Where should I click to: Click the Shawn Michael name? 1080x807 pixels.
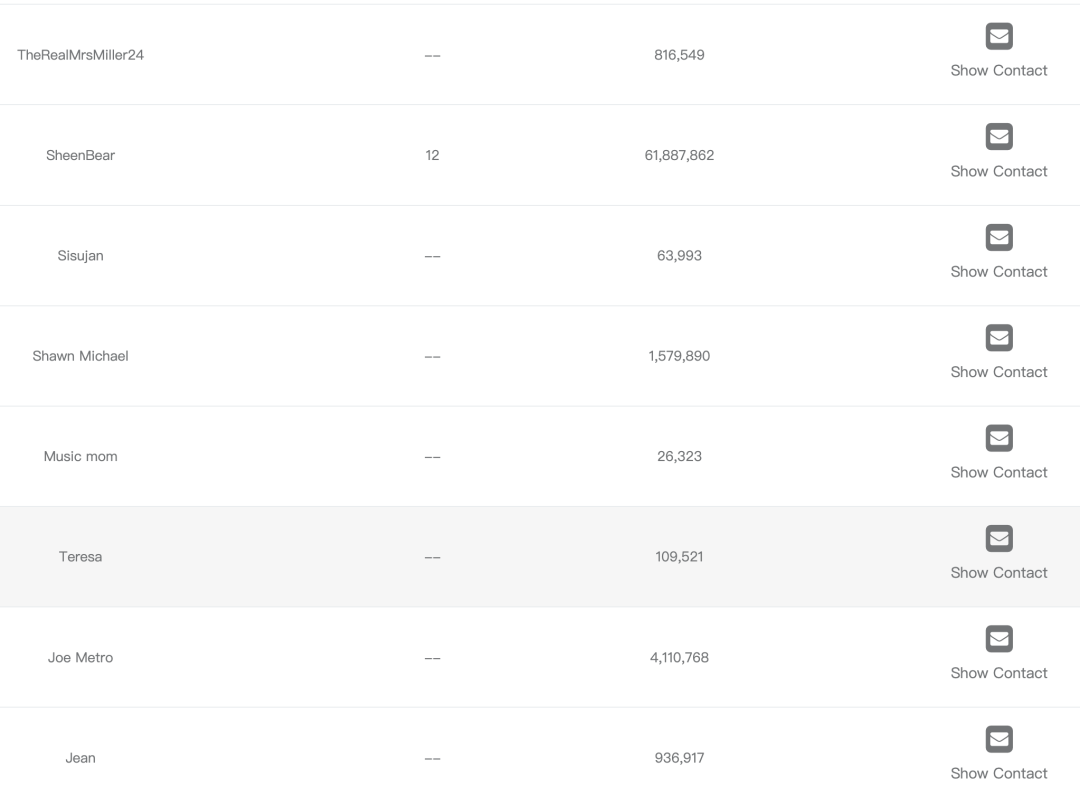[81, 356]
